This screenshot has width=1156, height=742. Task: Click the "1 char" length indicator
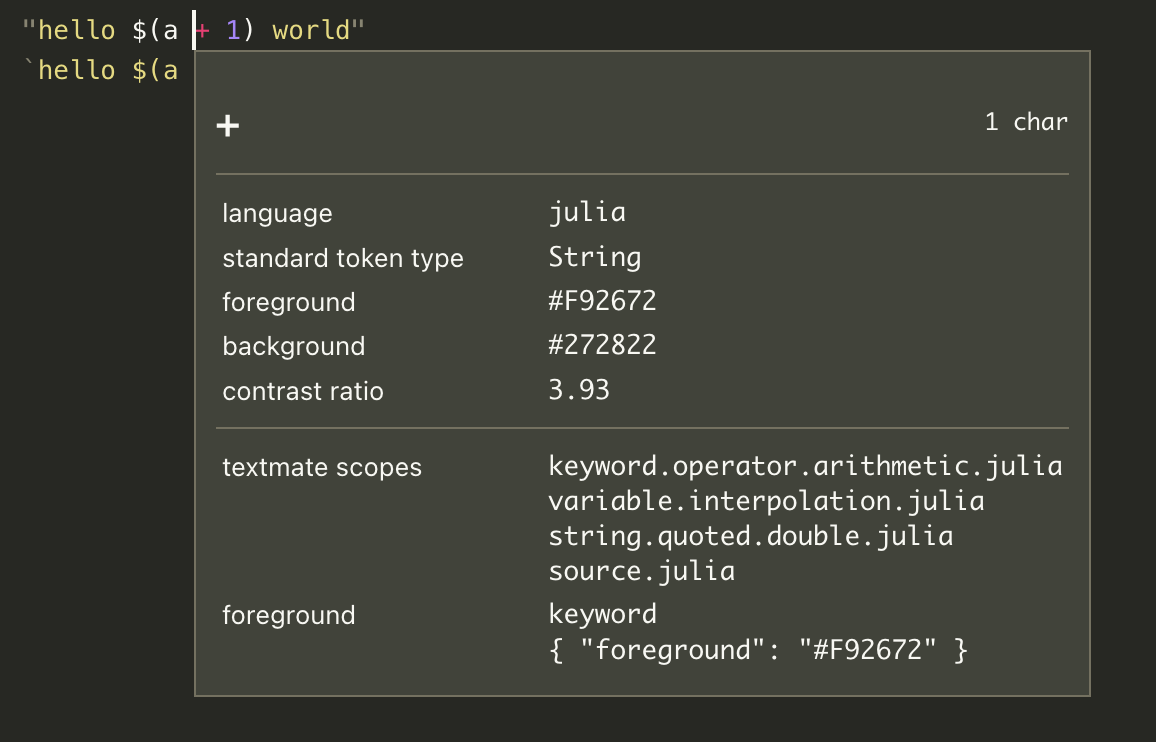tap(1026, 122)
